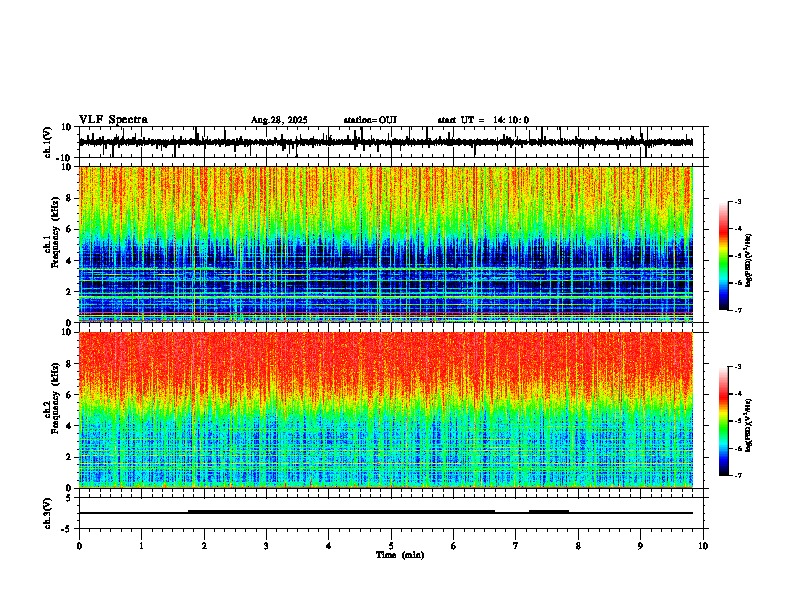Click the ch.2 "Frequency (kHz)" axis label
The width and height of the screenshot is (792, 612).
pos(55,398)
